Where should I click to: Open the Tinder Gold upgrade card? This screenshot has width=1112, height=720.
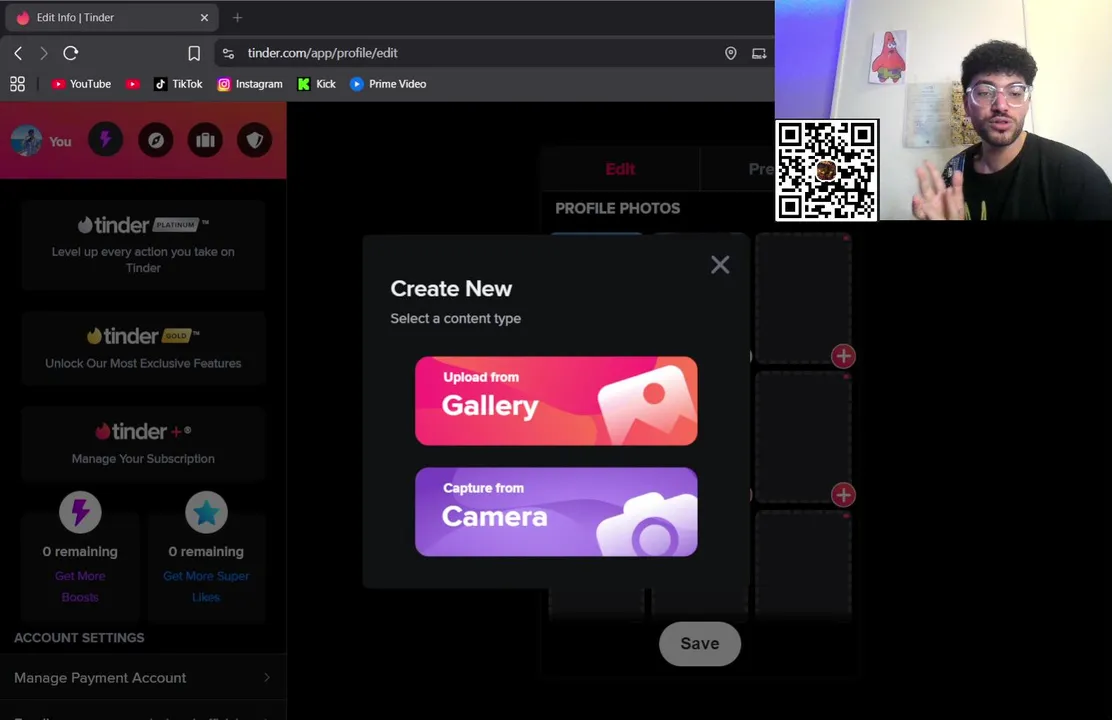pyautogui.click(x=143, y=348)
